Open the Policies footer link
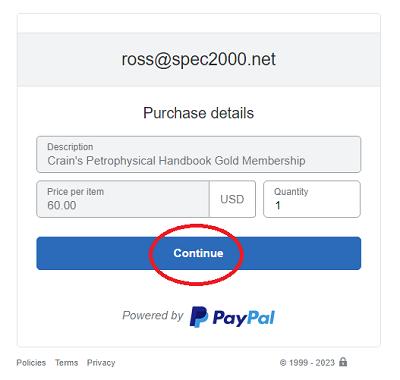The width and height of the screenshot is (400, 380). (31, 363)
